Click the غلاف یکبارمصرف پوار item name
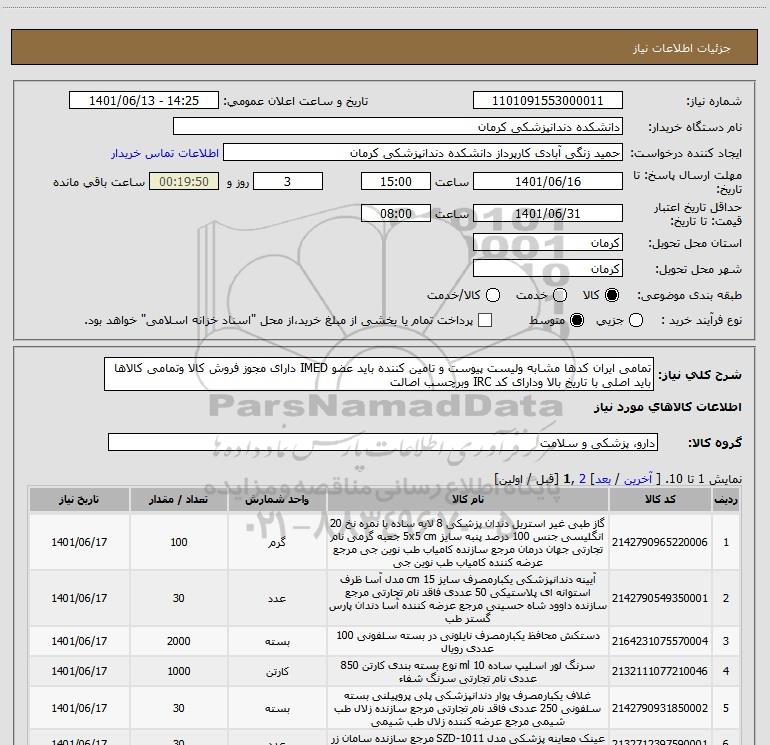This screenshot has width=770, height=745. (x=468, y=709)
